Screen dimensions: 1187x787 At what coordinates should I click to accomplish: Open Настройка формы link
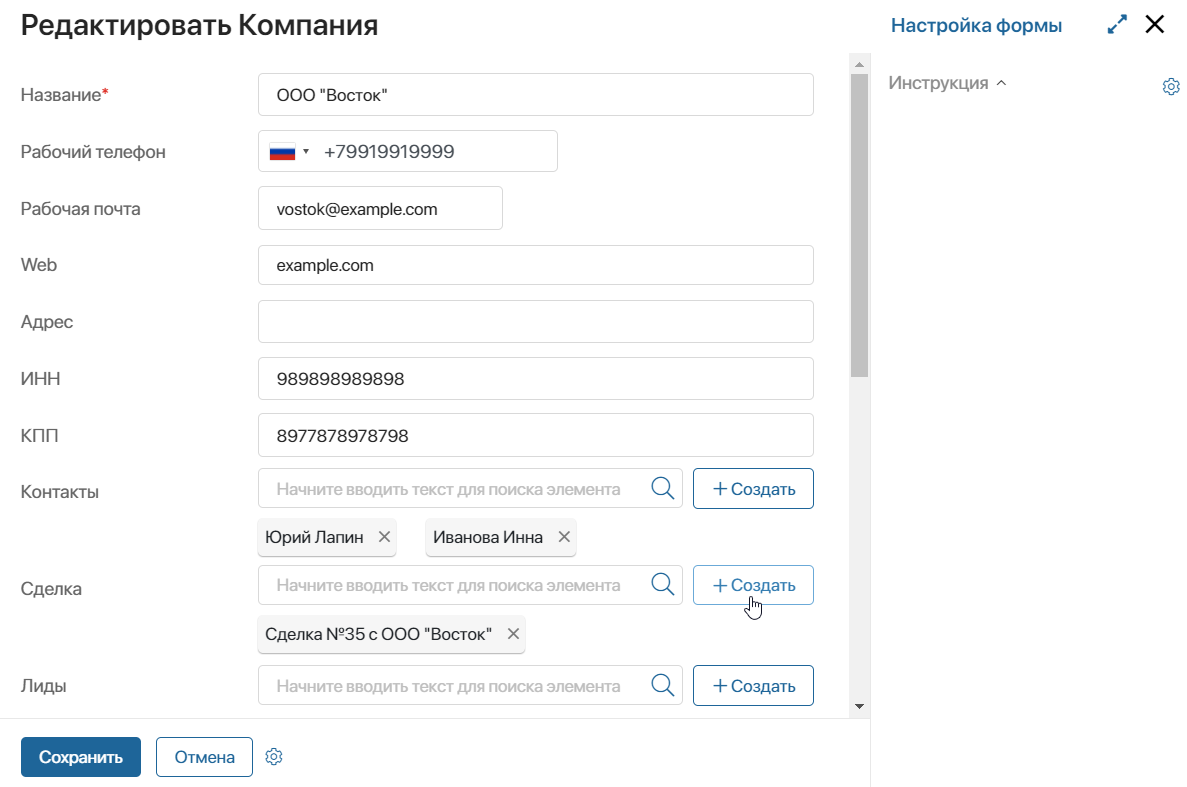click(x=976, y=25)
